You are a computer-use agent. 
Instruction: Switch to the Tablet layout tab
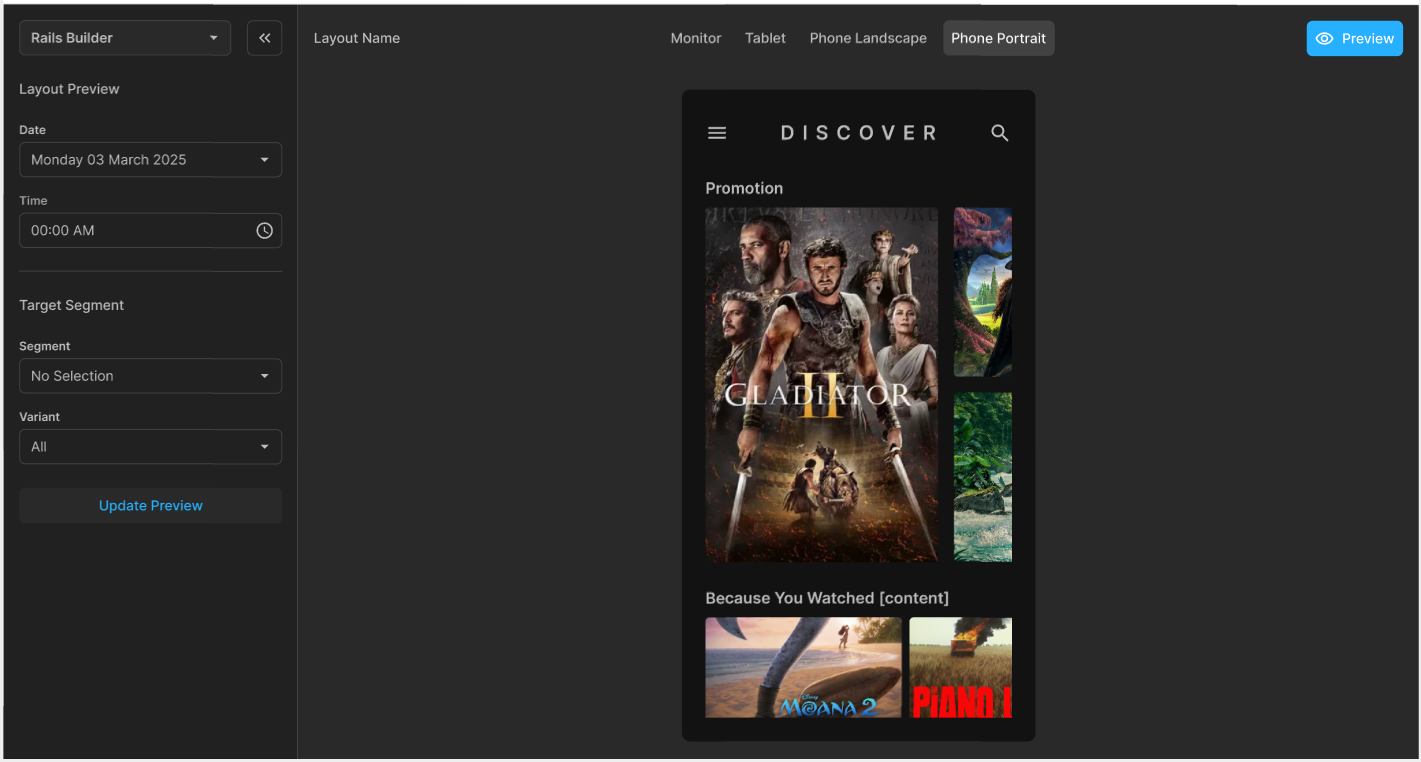(765, 38)
